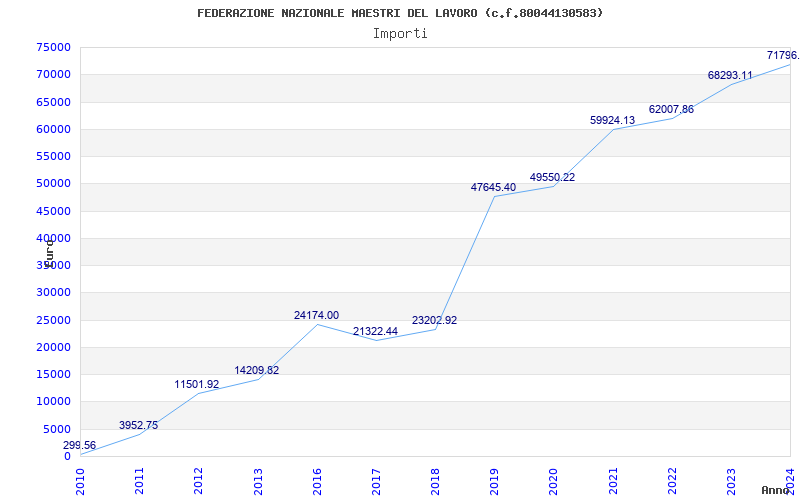The height and width of the screenshot is (500, 800).
Task: Select the 23202.92 data label for 2018
Action: click(x=434, y=320)
